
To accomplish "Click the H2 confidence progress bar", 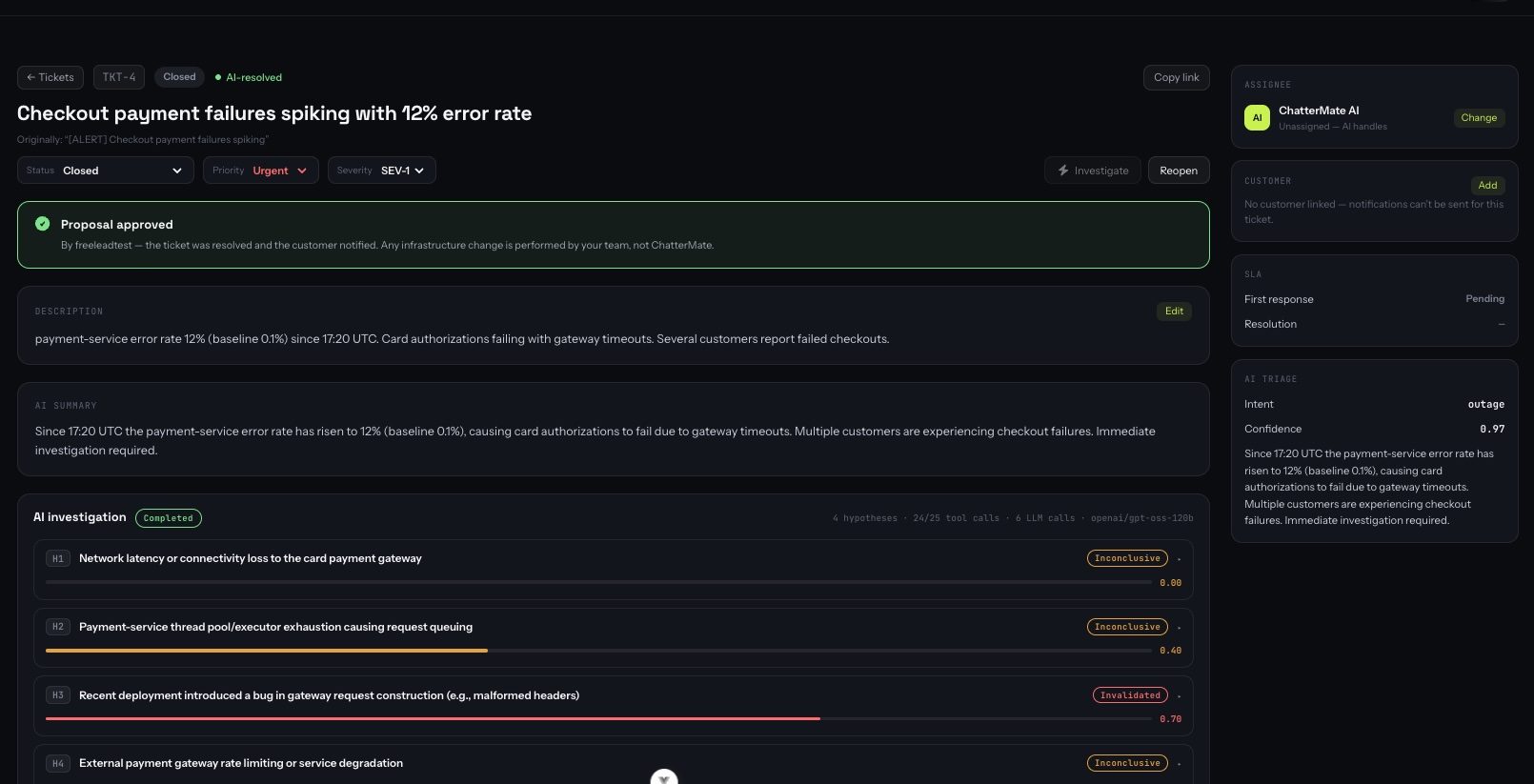I will click(x=598, y=651).
